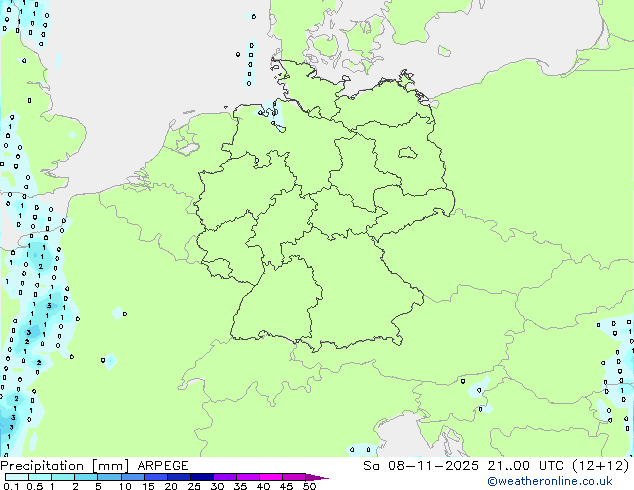The height and width of the screenshot is (490, 634).
Task: Pick the 2 to 5 mm legend swatch
Action: (x=86, y=477)
